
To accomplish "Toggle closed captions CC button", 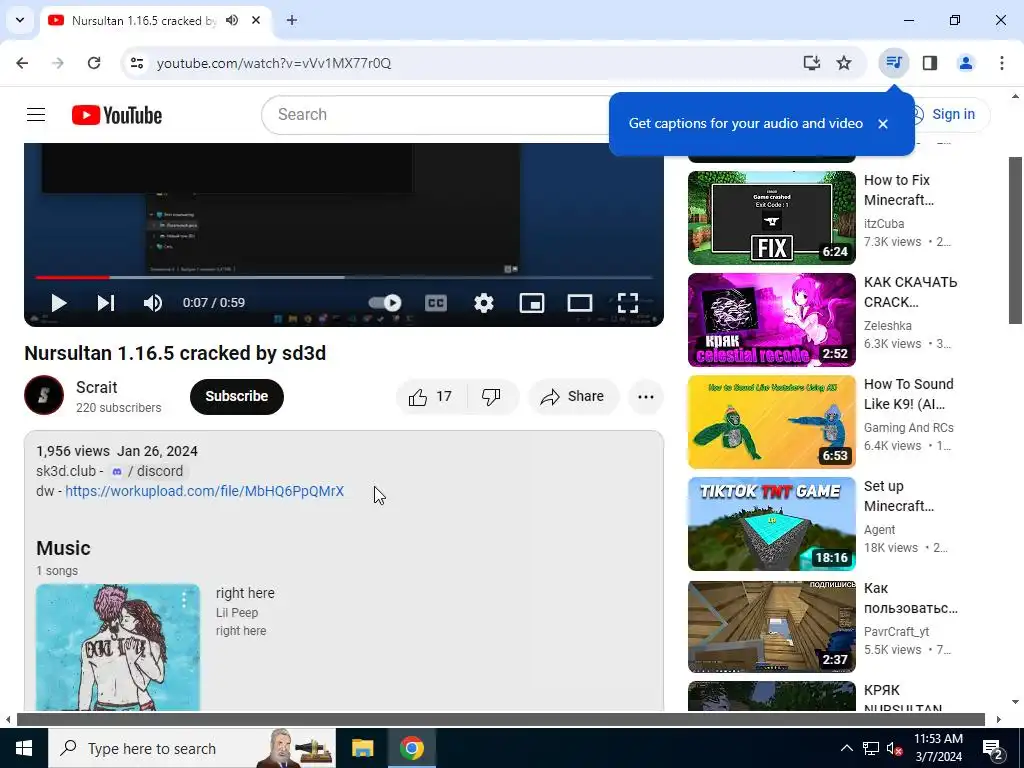I will (x=436, y=303).
